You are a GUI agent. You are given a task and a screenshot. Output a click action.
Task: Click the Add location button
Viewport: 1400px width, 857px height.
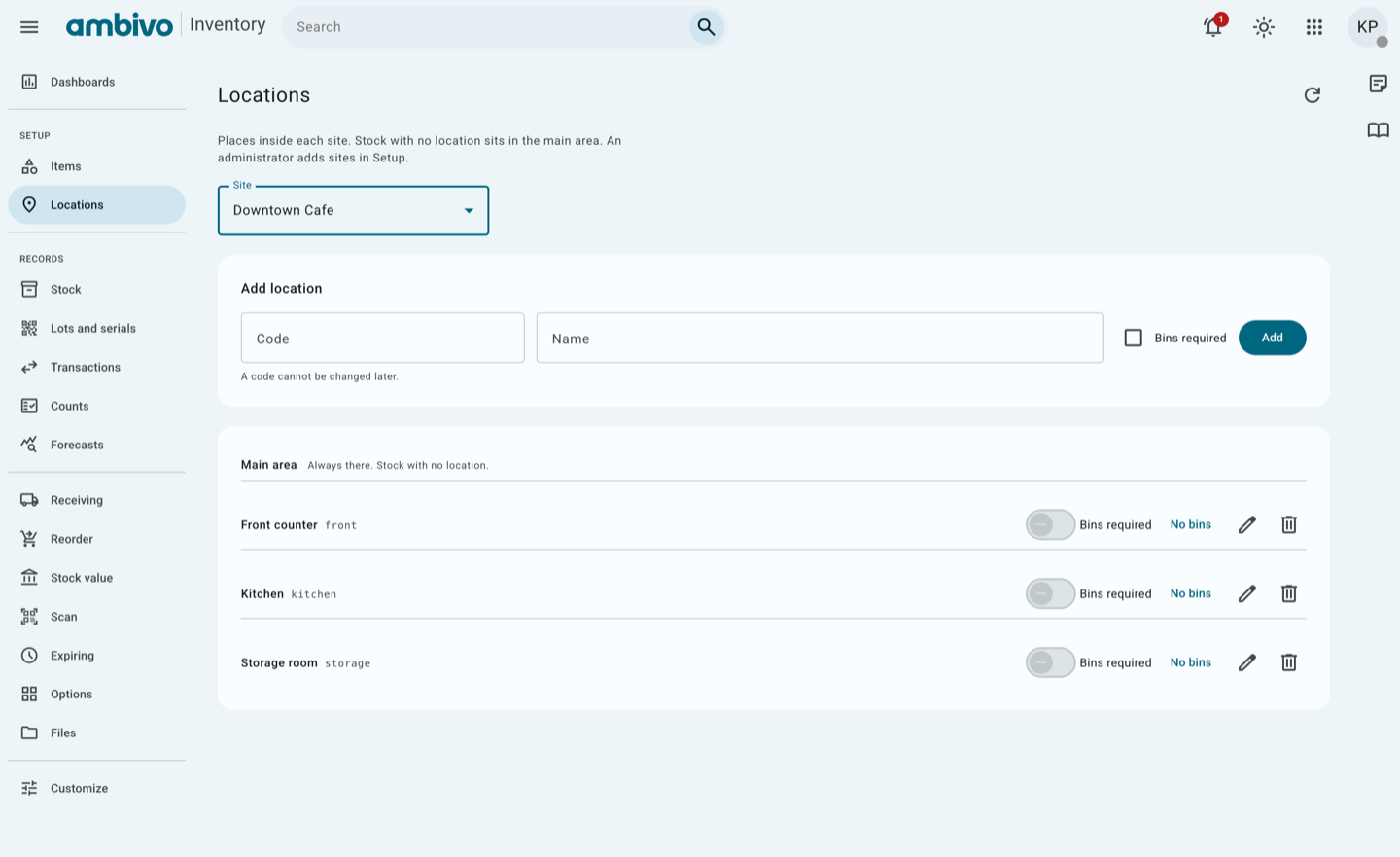(1272, 339)
